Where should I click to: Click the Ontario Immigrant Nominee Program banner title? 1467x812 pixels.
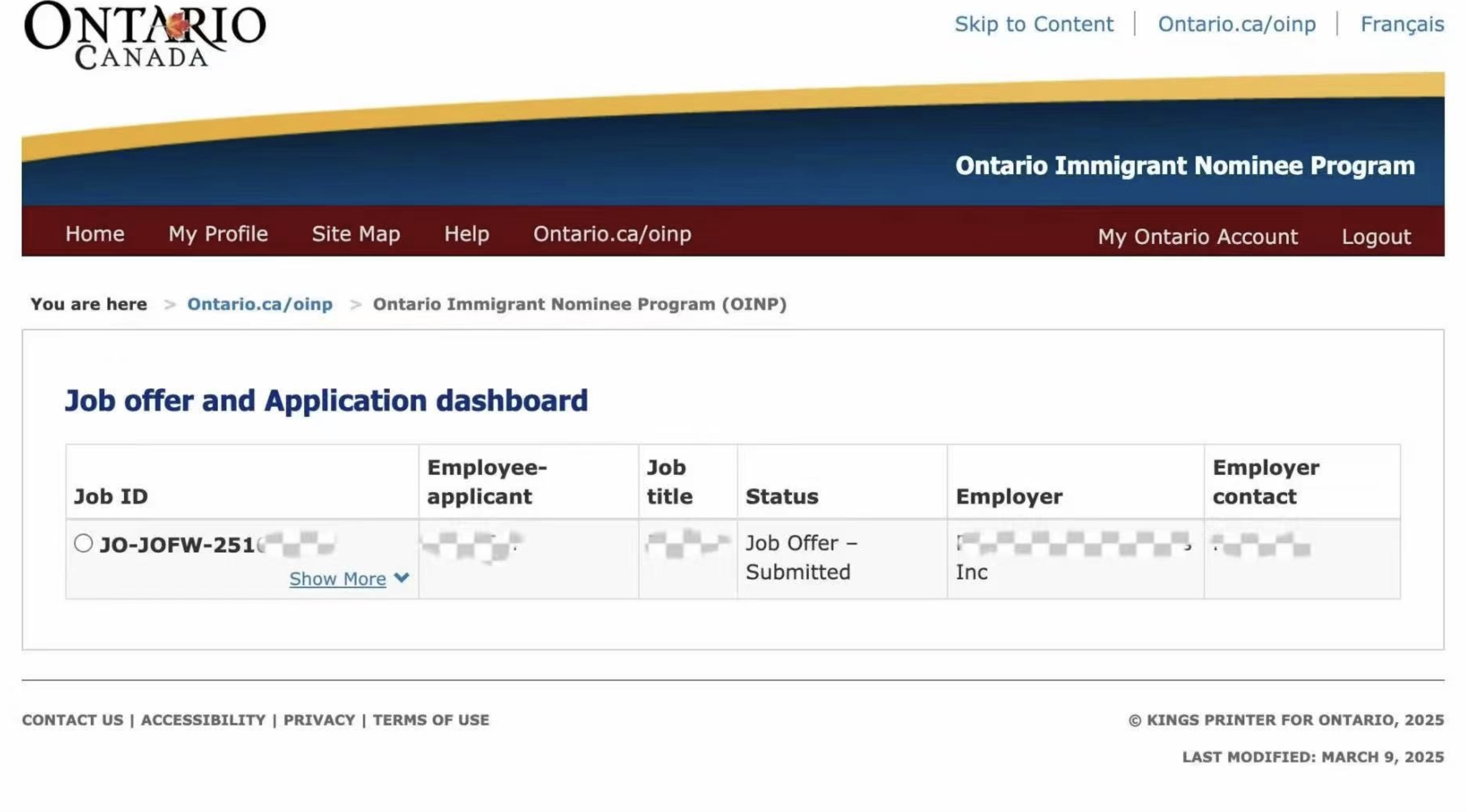pos(1185,166)
